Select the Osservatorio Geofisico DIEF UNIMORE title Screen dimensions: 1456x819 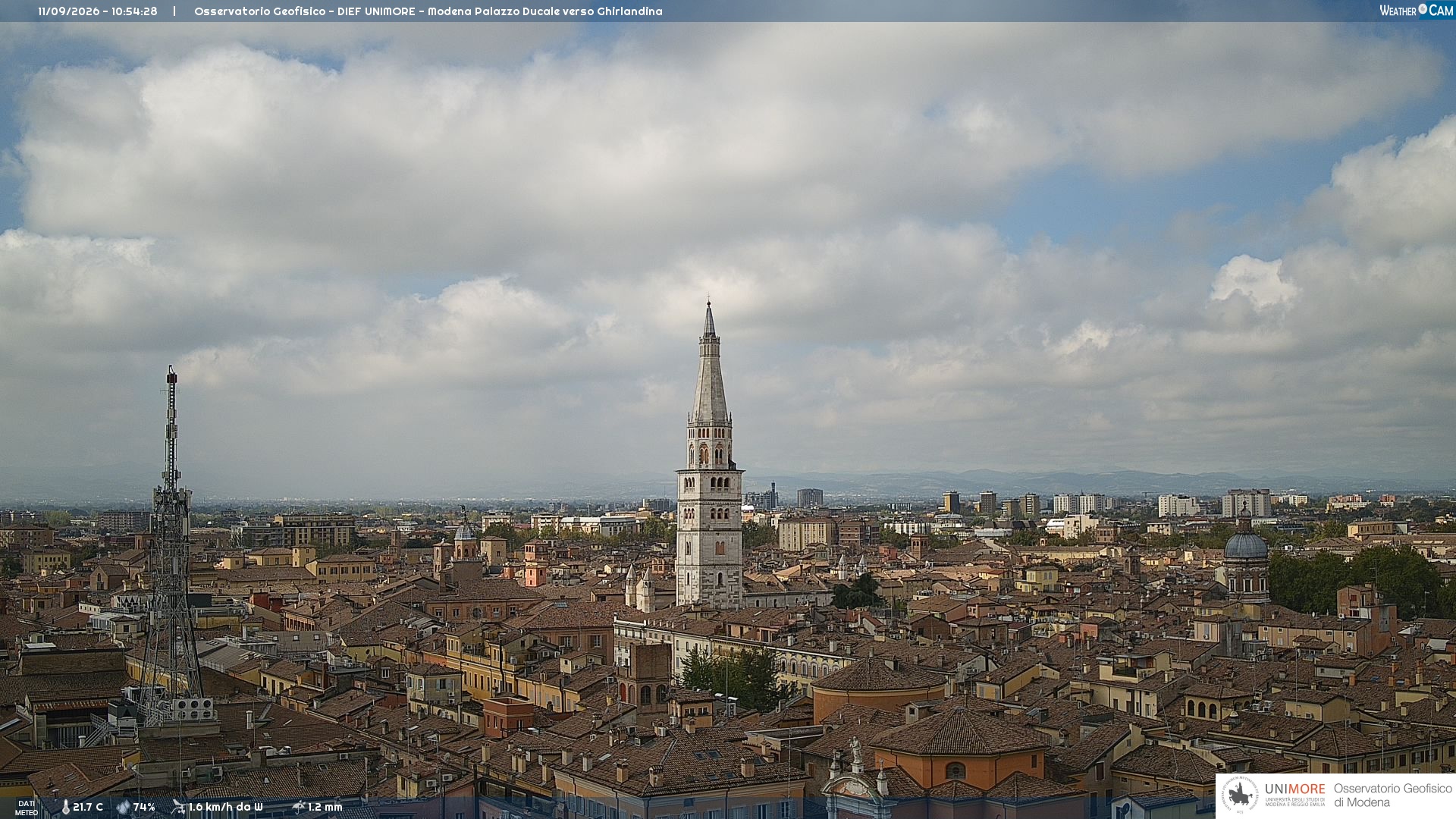pos(428,11)
